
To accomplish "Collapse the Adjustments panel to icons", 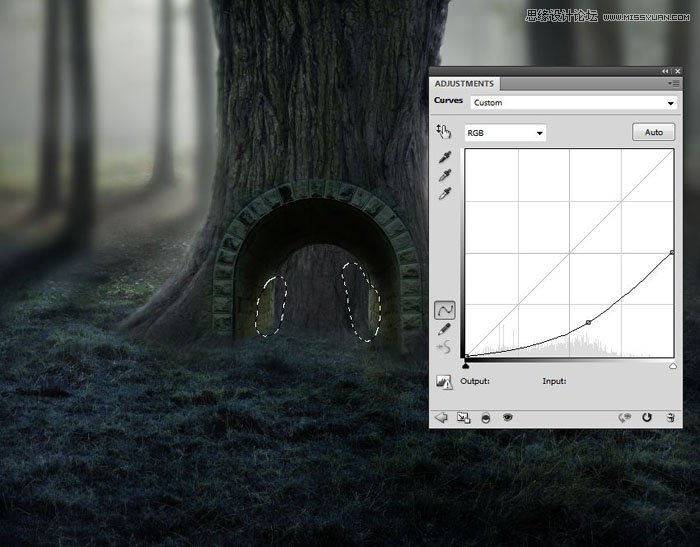I will [665, 71].
